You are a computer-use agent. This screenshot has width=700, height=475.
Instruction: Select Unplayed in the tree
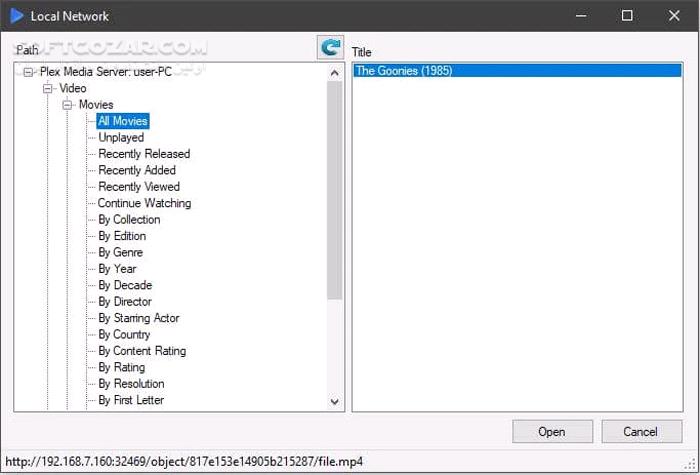click(121, 138)
